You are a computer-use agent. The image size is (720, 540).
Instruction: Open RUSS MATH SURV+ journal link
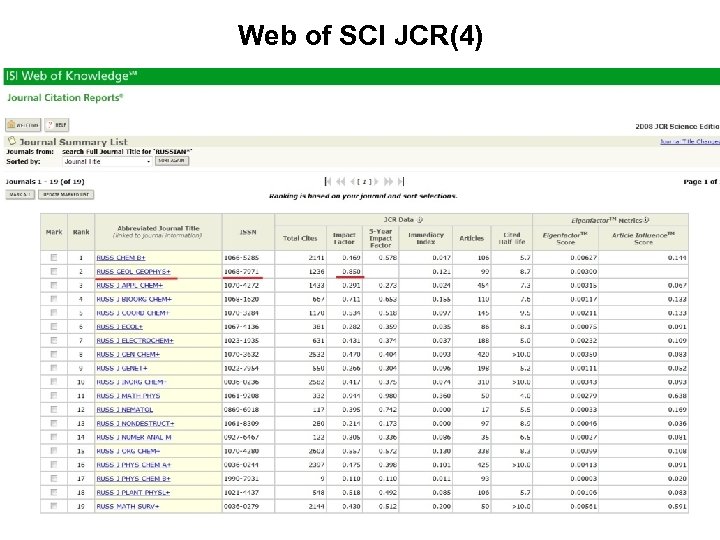(x=128, y=506)
